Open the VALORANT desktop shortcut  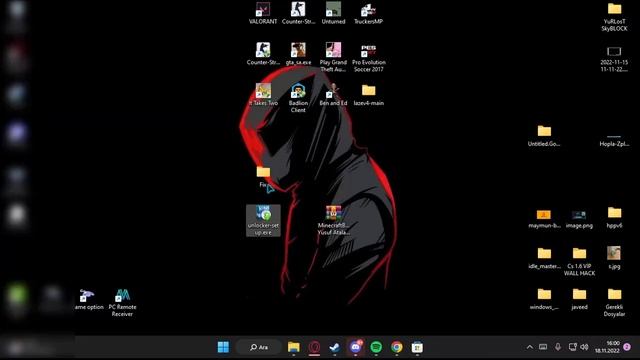263,13
